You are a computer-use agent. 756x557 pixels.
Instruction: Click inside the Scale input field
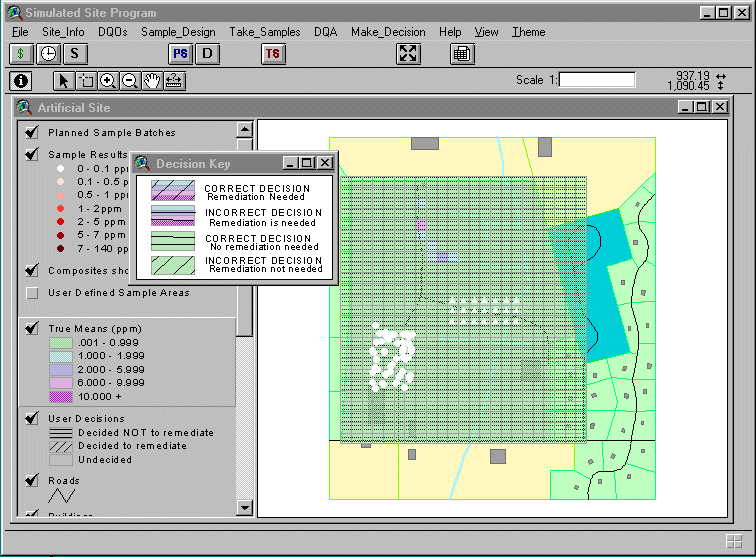click(597, 80)
